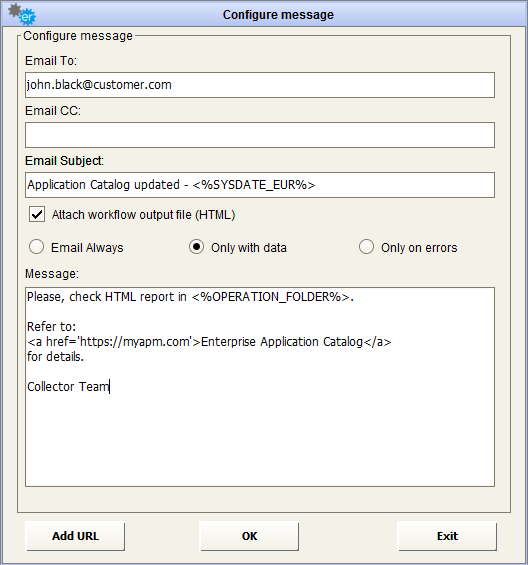Click the Exit button
This screenshot has width=528, height=565.
[x=447, y=536]
